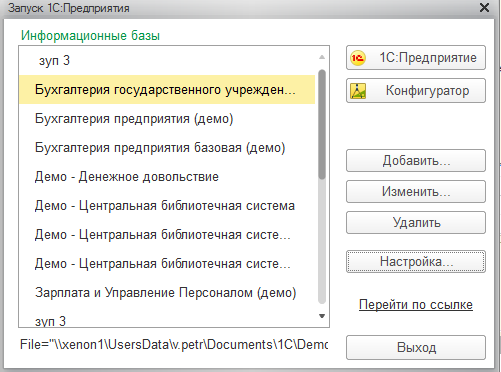
Task: Select Бухгалтерия государственного учрежден... base
Action: (167, 90)
